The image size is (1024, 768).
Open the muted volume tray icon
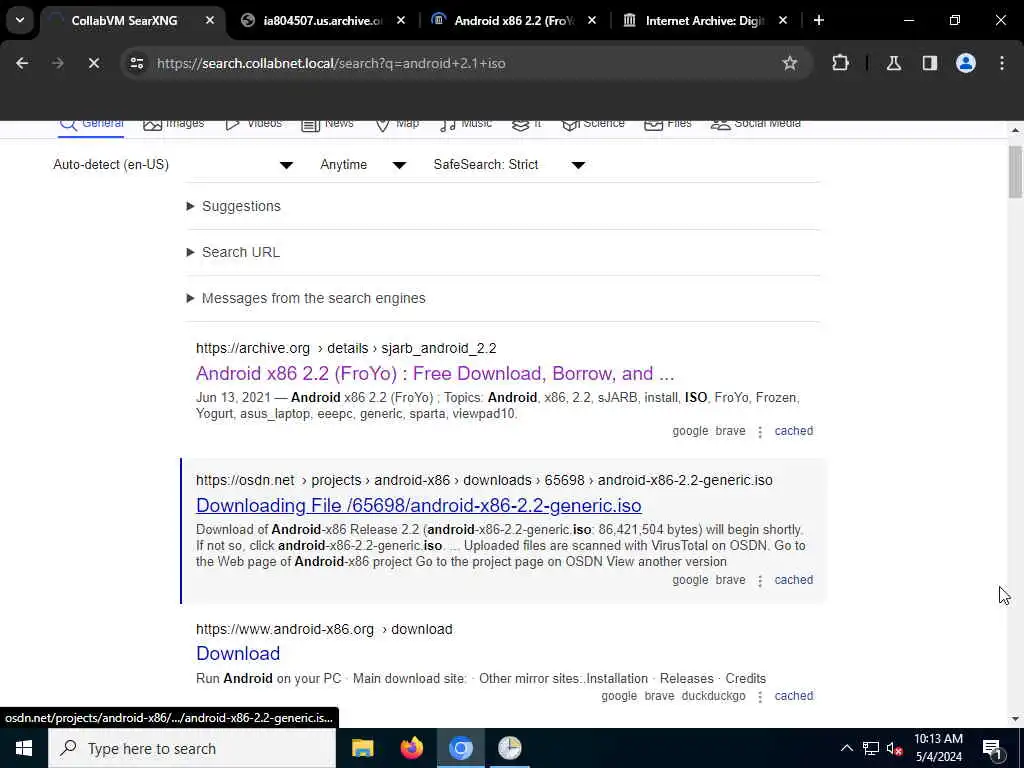[894, 748]
